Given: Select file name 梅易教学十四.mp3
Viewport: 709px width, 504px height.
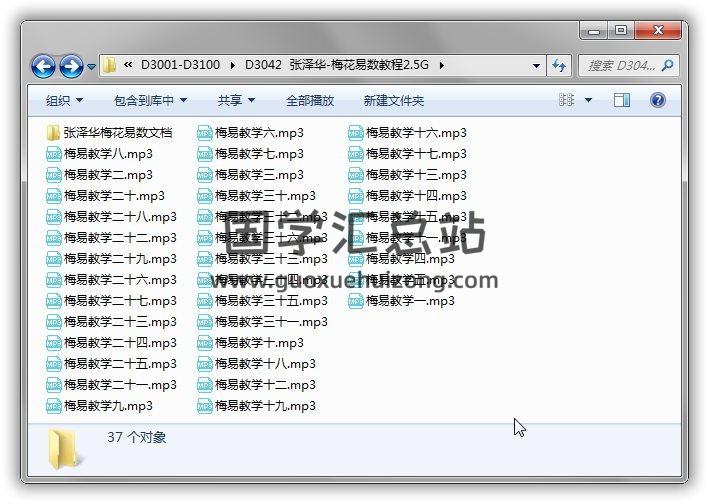Looking at the screenshot, I should (x=416, y=196).
